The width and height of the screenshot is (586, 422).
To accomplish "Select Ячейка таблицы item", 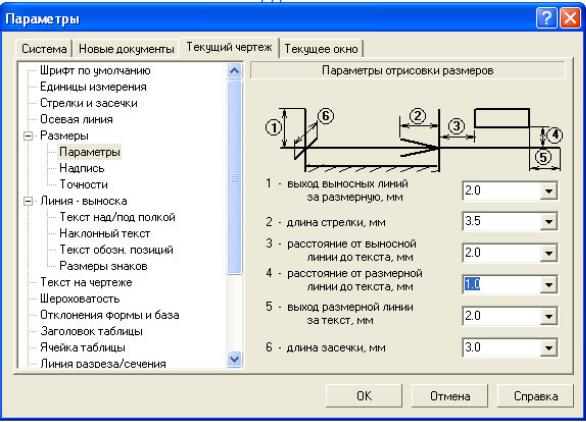I will [x=83, y=348].
